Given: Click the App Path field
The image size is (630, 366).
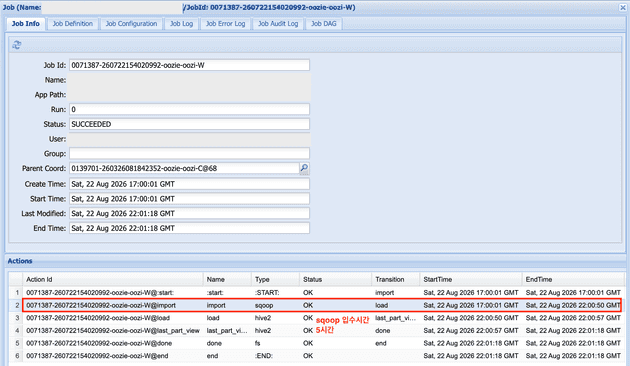Looking at the screenshot, I should pyautogui.click(x=189, y=95).
